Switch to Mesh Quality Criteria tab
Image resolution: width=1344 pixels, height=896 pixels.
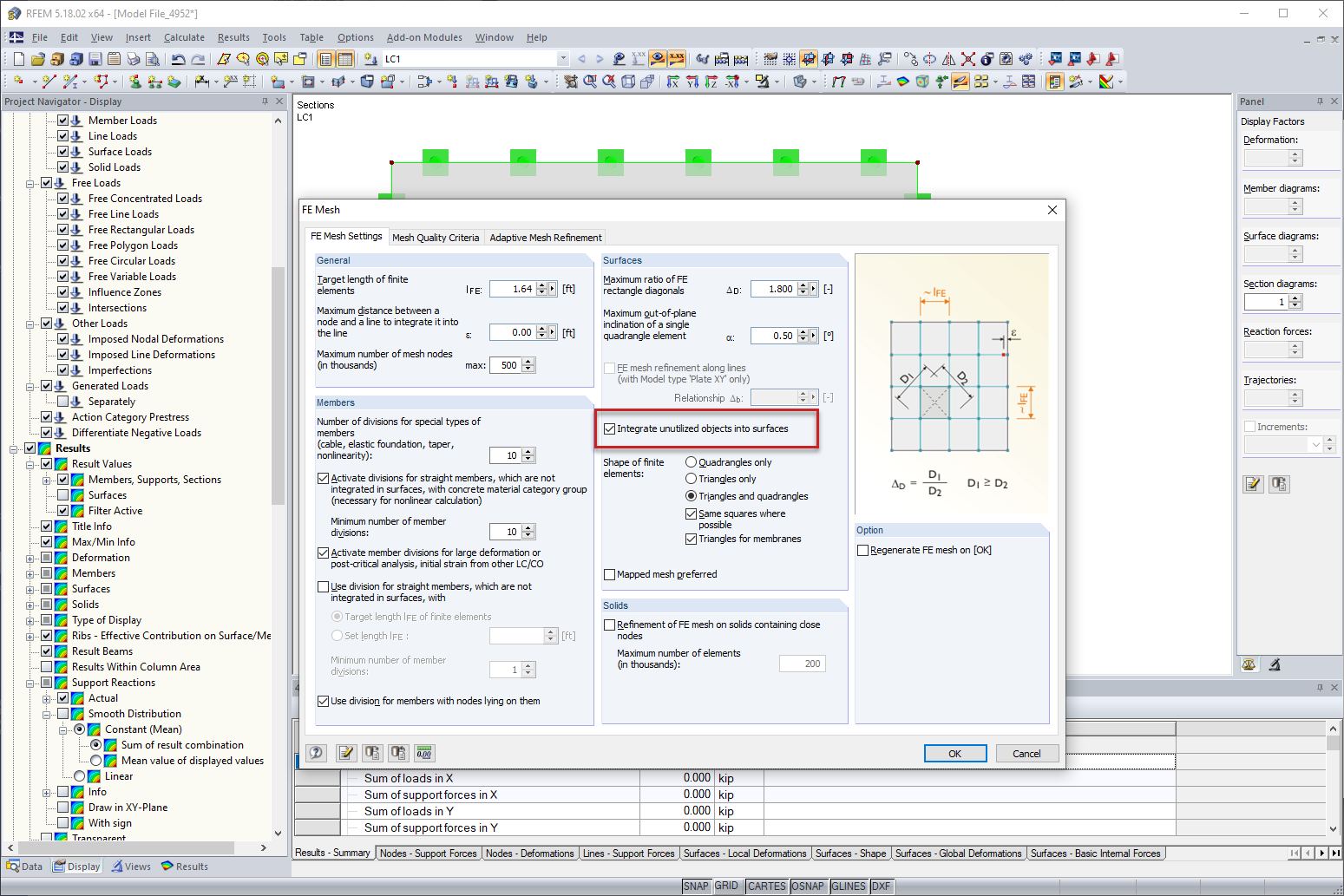(x=436, y=238)
